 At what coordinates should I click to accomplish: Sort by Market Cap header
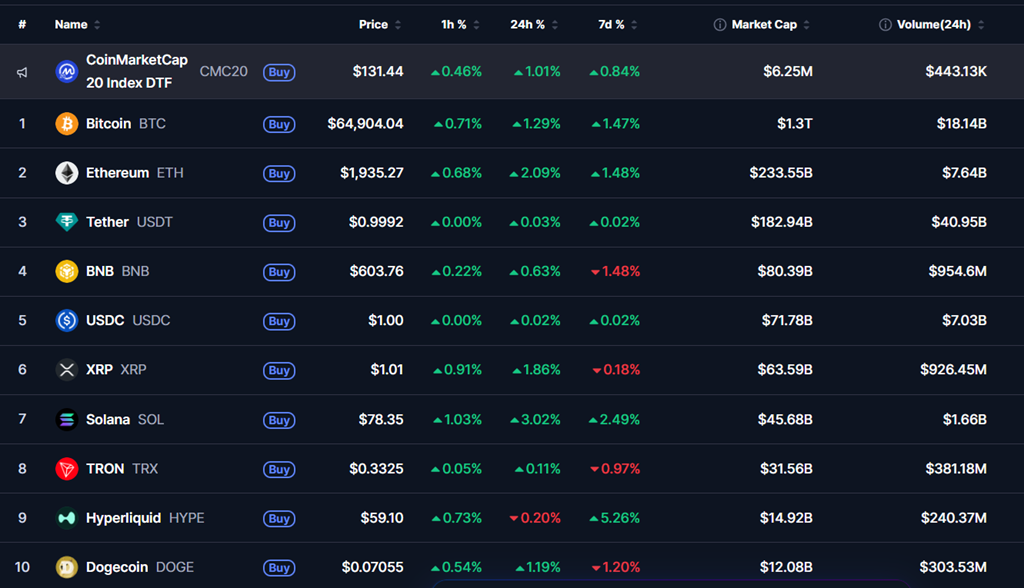tap(771, 25)
